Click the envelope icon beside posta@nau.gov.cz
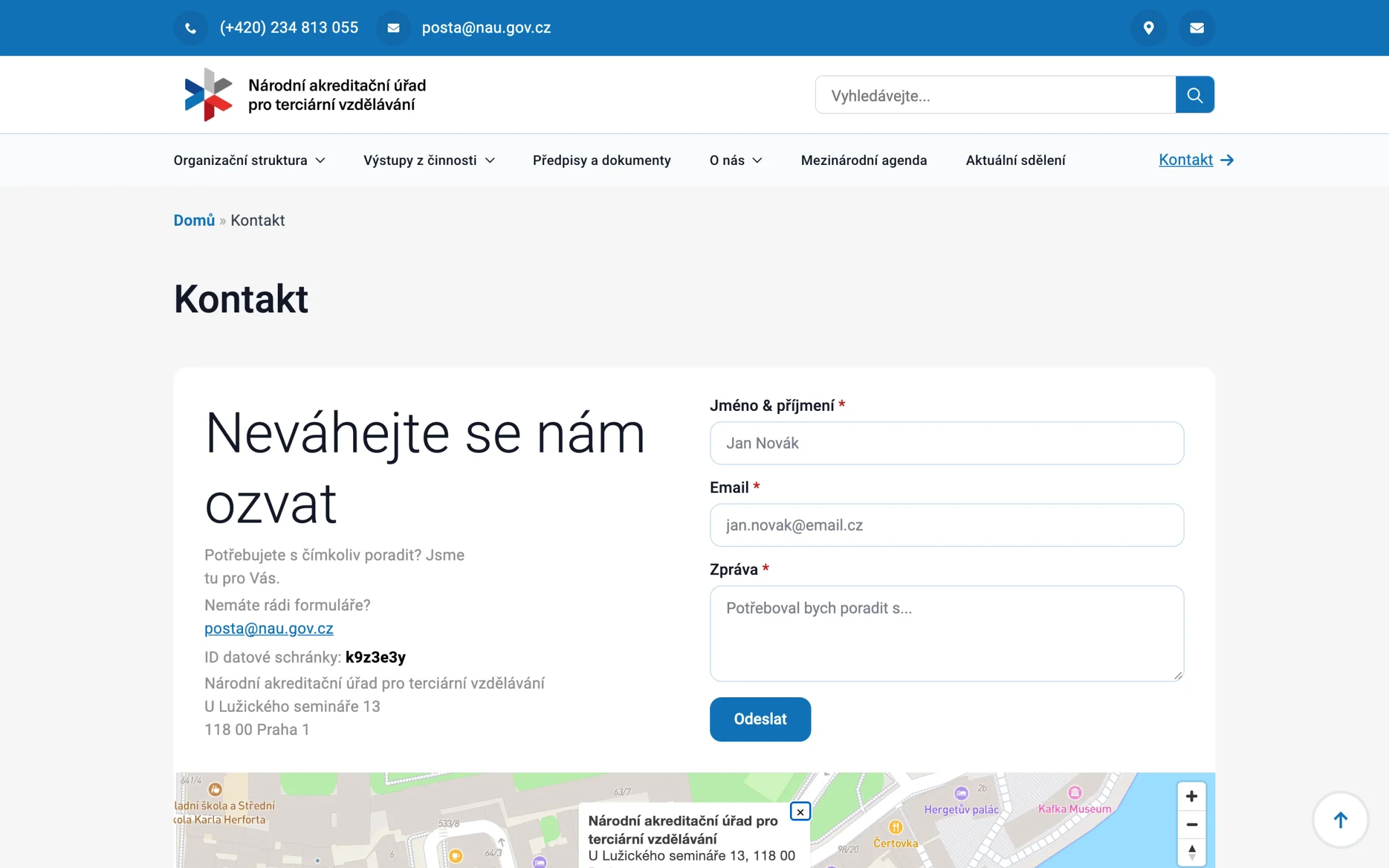This screenshot has width=1389, height=868. point(393,28)
